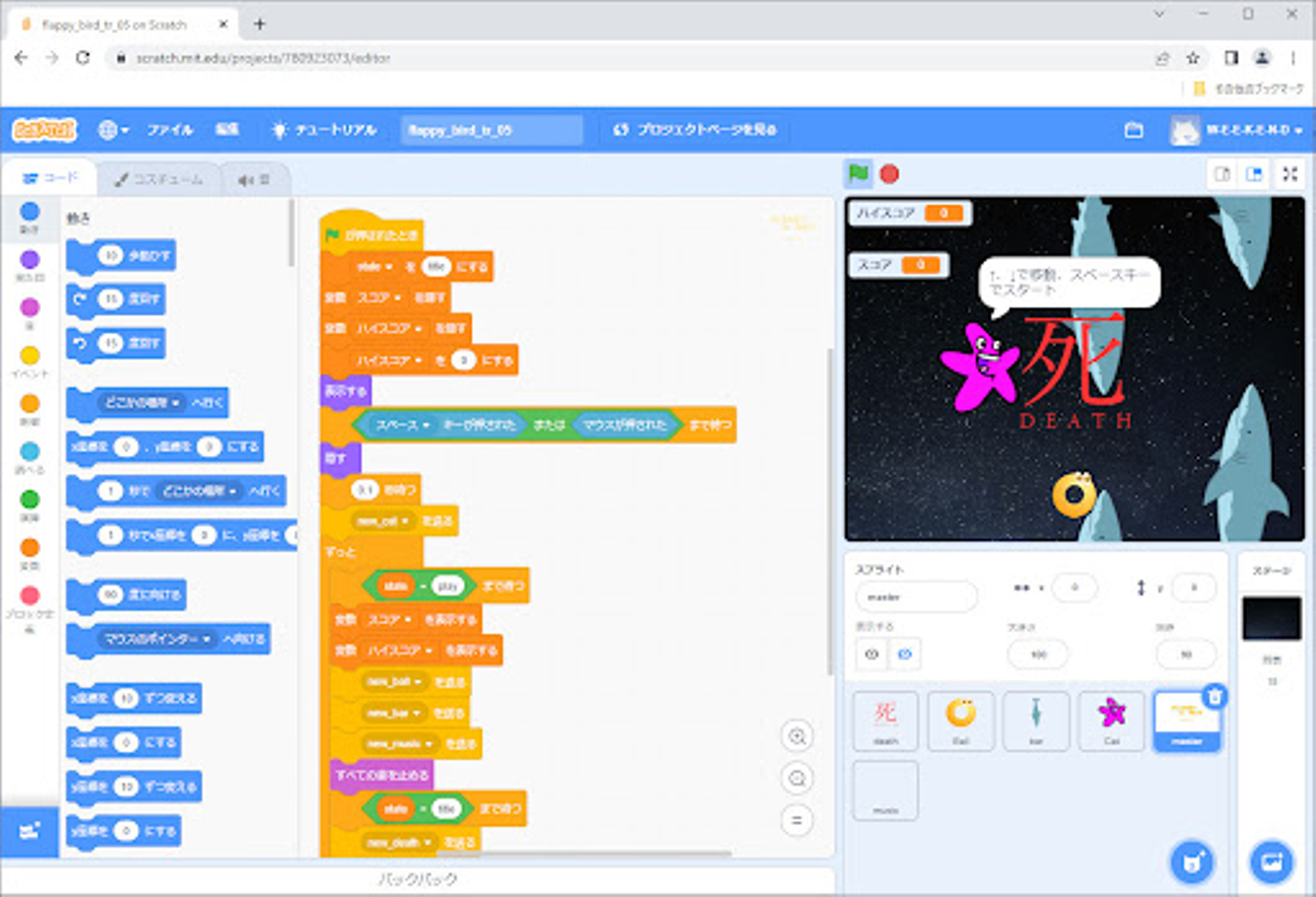1316x897 pixels.
Task: Choose a new sprite with the cat button
Action: pos(1193,861)
